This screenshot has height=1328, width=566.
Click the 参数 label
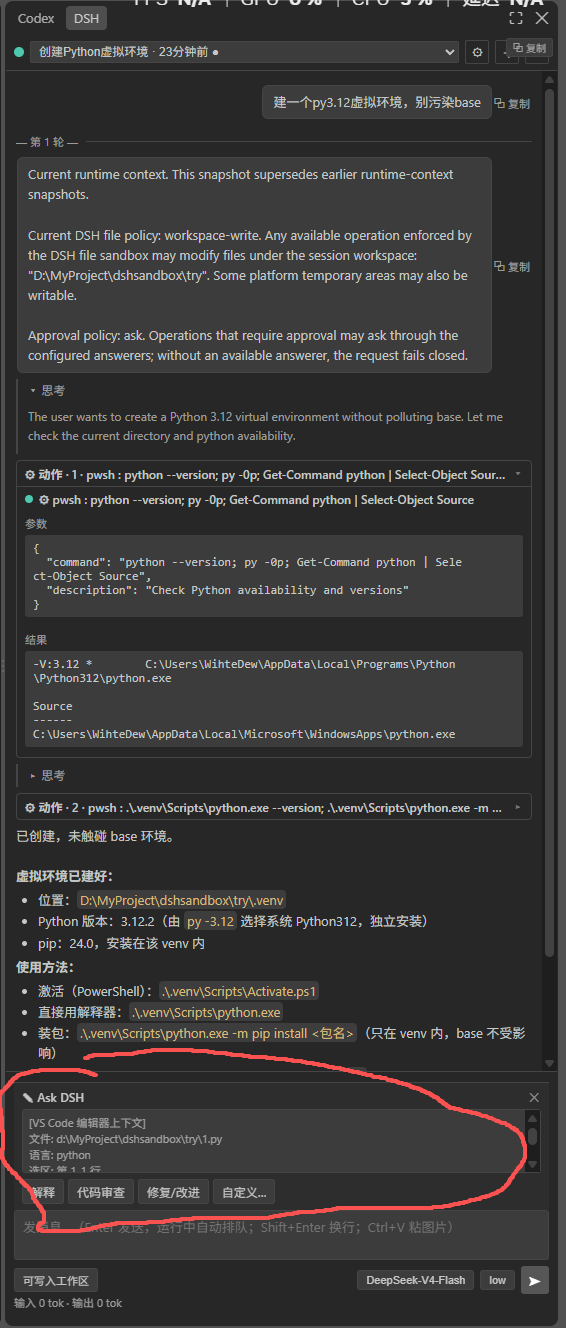[36, 523]
